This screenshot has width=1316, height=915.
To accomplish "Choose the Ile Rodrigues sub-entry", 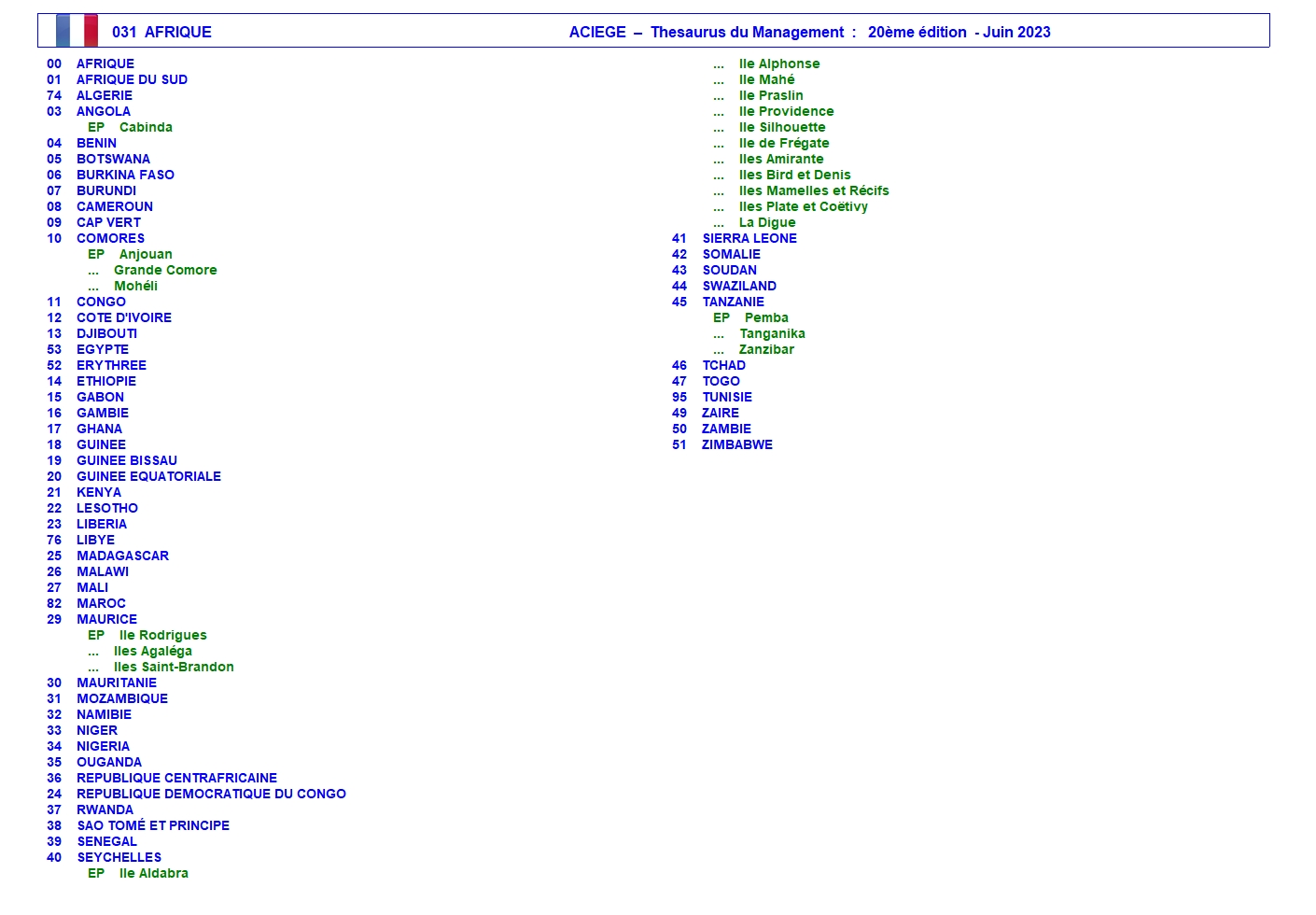I will 162,635.
